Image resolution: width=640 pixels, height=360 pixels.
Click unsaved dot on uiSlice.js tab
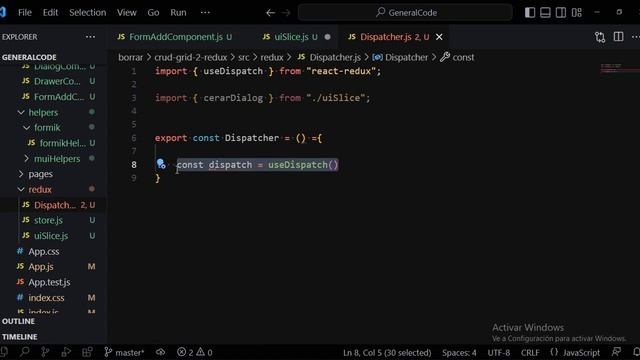tap(327, 37)
